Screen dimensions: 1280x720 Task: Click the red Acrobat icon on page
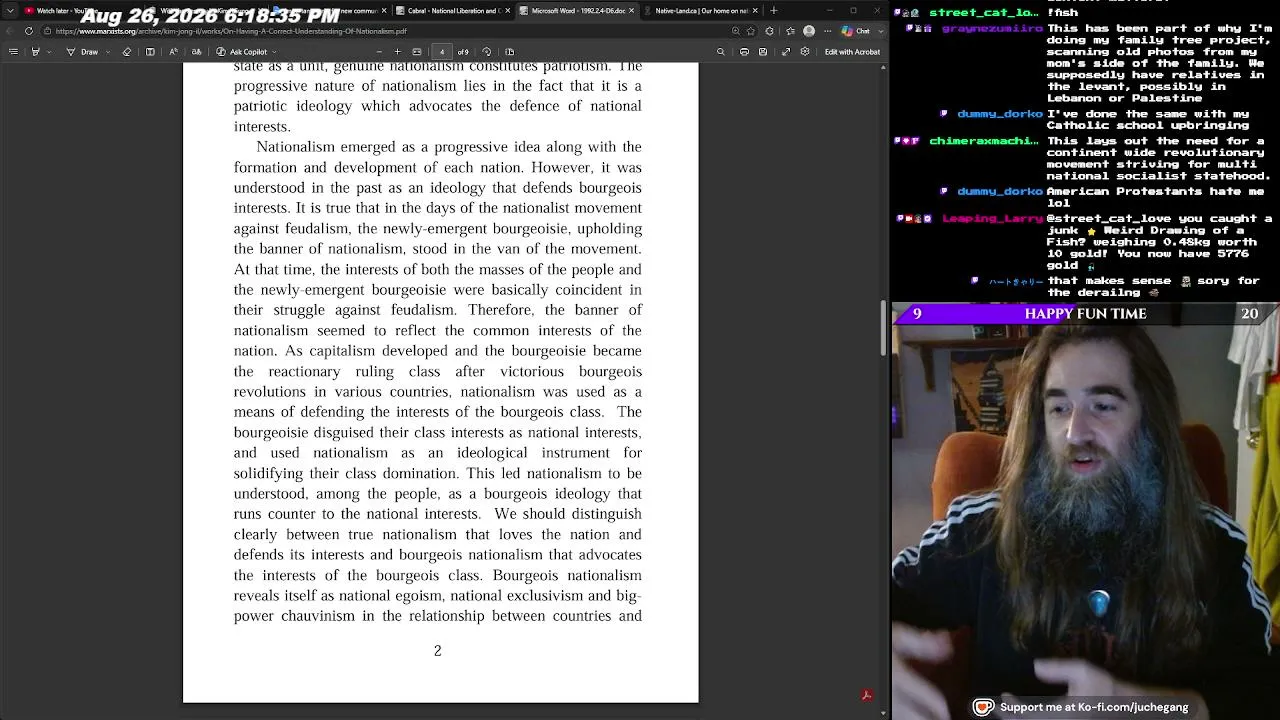pyautogui.click(x=867, y=696)
